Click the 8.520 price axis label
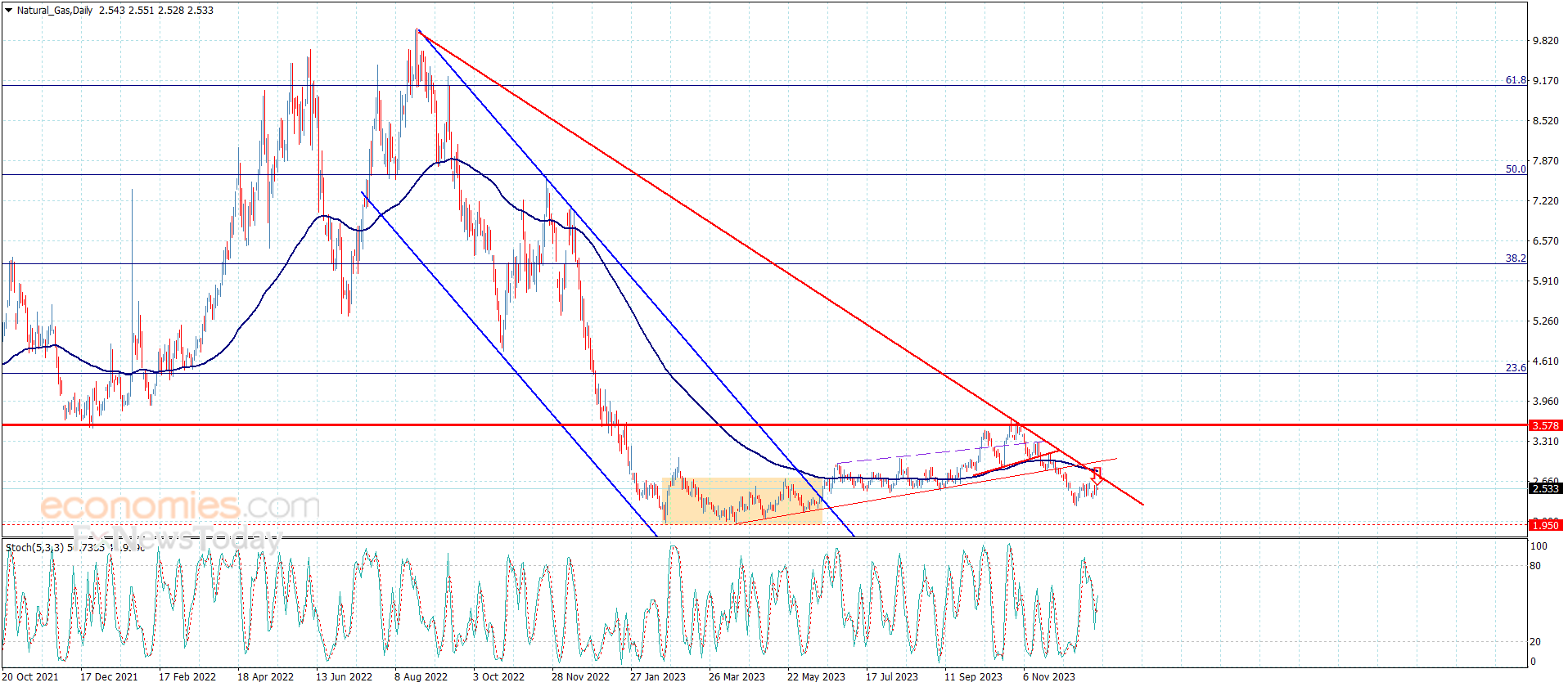The width and height of the screenshot is (1568, 687). point(1545,120)
